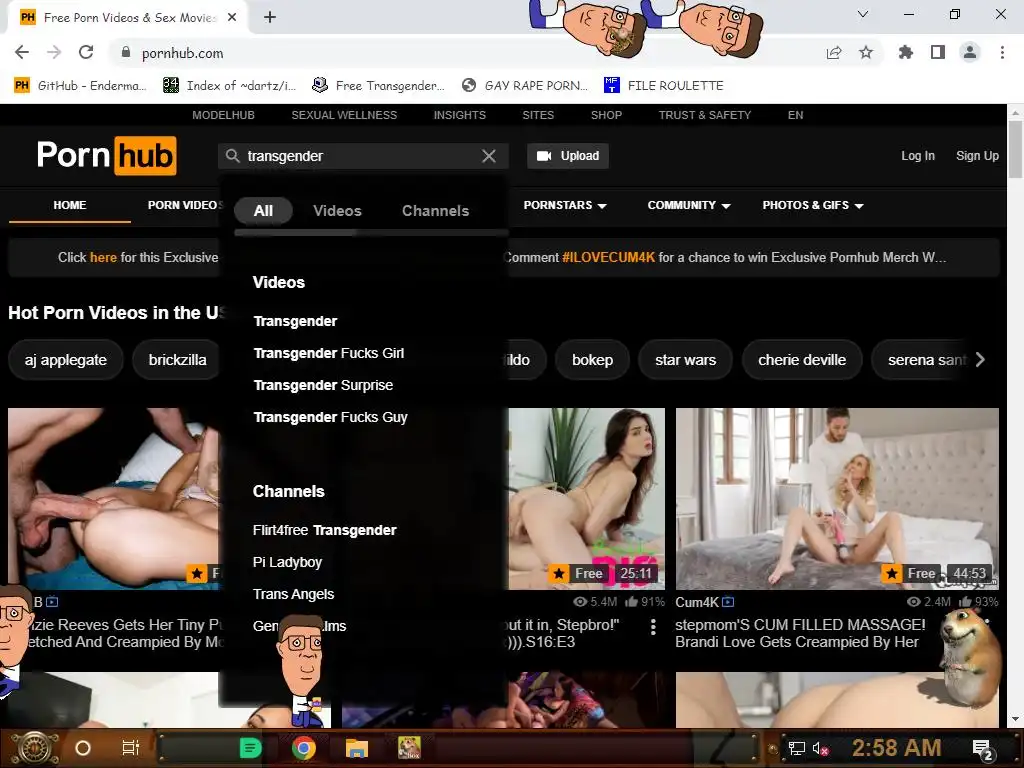Switch to the Videos tab in search suggestions
The image size is (1024, 768).
pyautogui.click(x=337, y=210)
